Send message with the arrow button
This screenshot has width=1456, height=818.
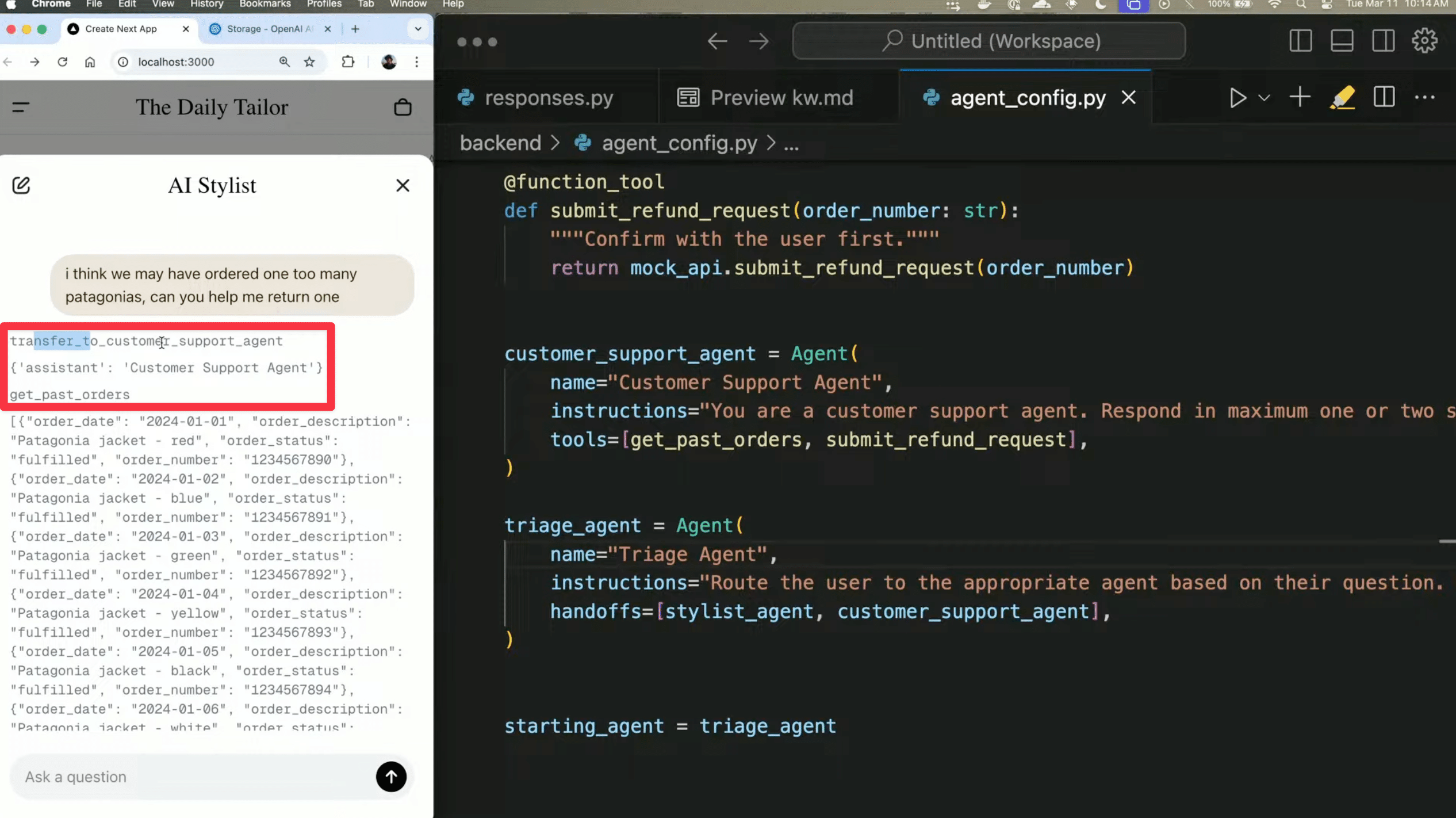pos(391,777)
